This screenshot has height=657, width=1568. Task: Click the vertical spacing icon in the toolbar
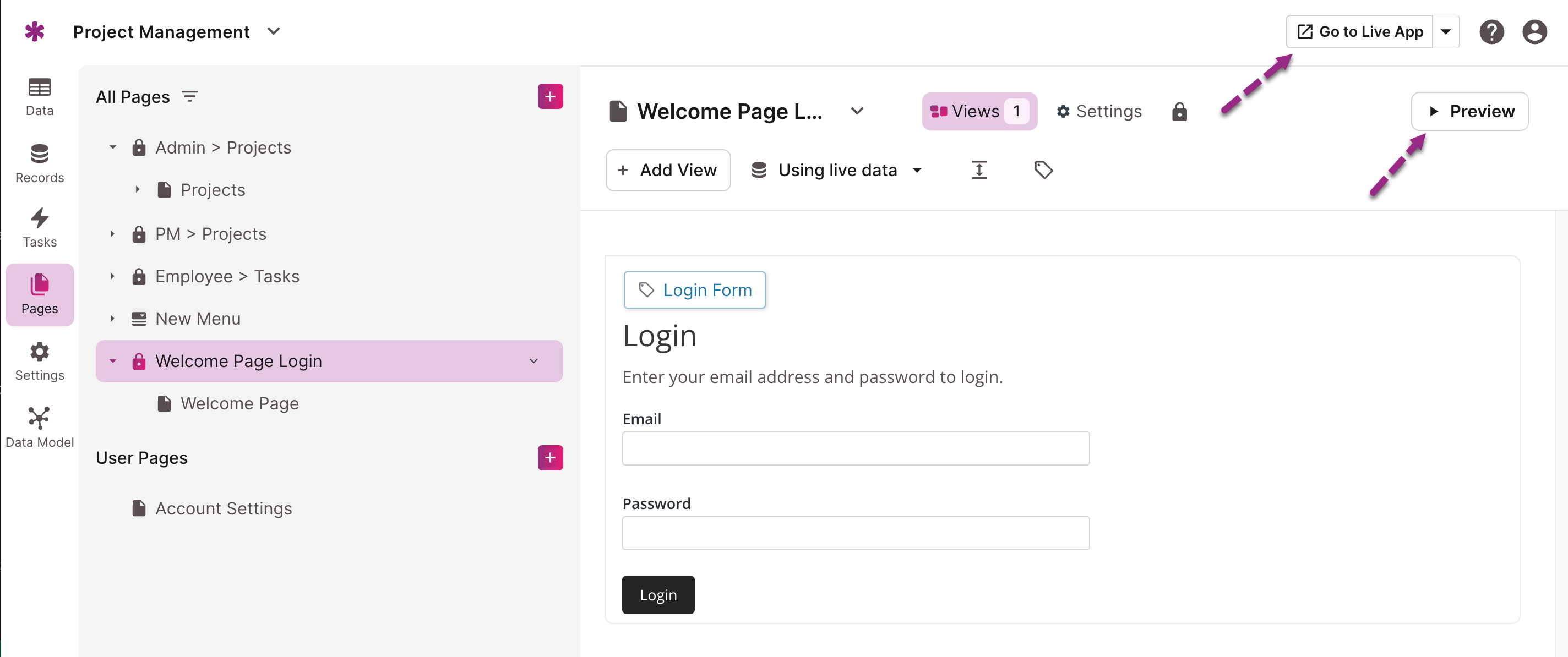(979, 169)
